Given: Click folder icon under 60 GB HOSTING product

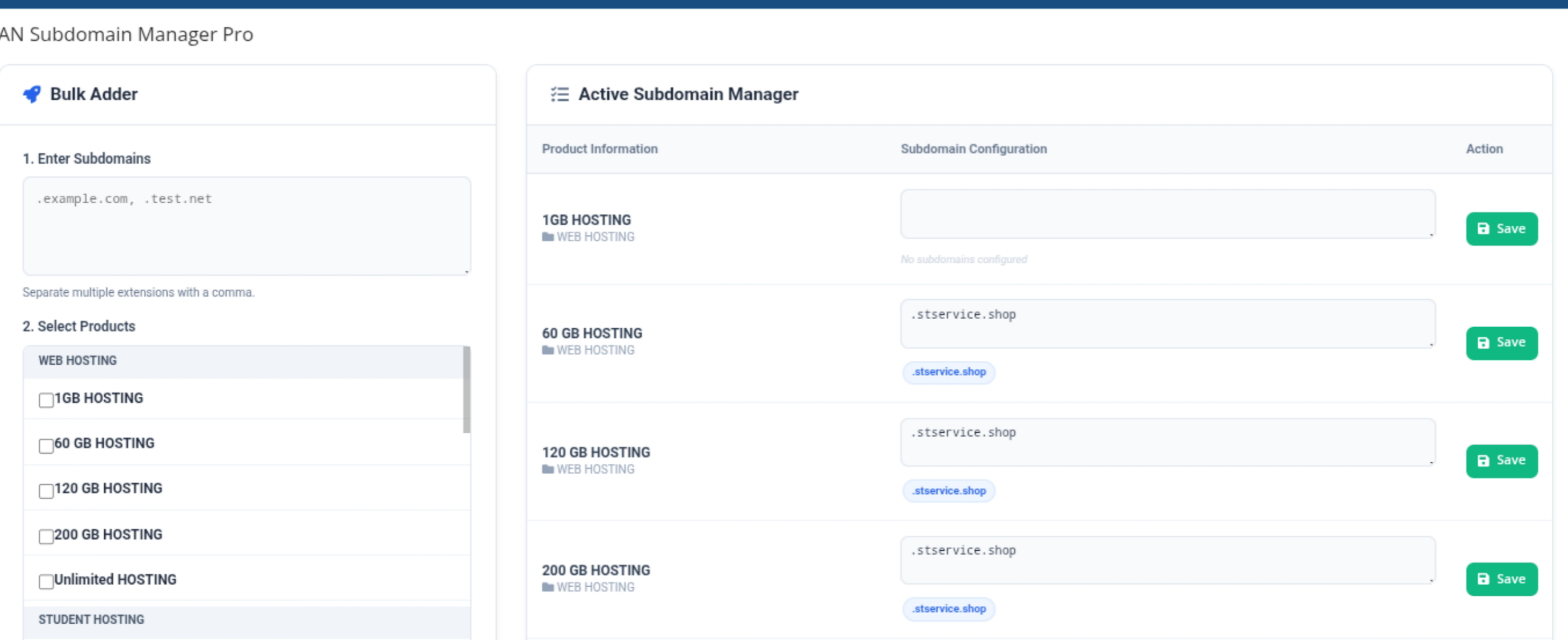Looking at the screenshot, I should point(548,350).
